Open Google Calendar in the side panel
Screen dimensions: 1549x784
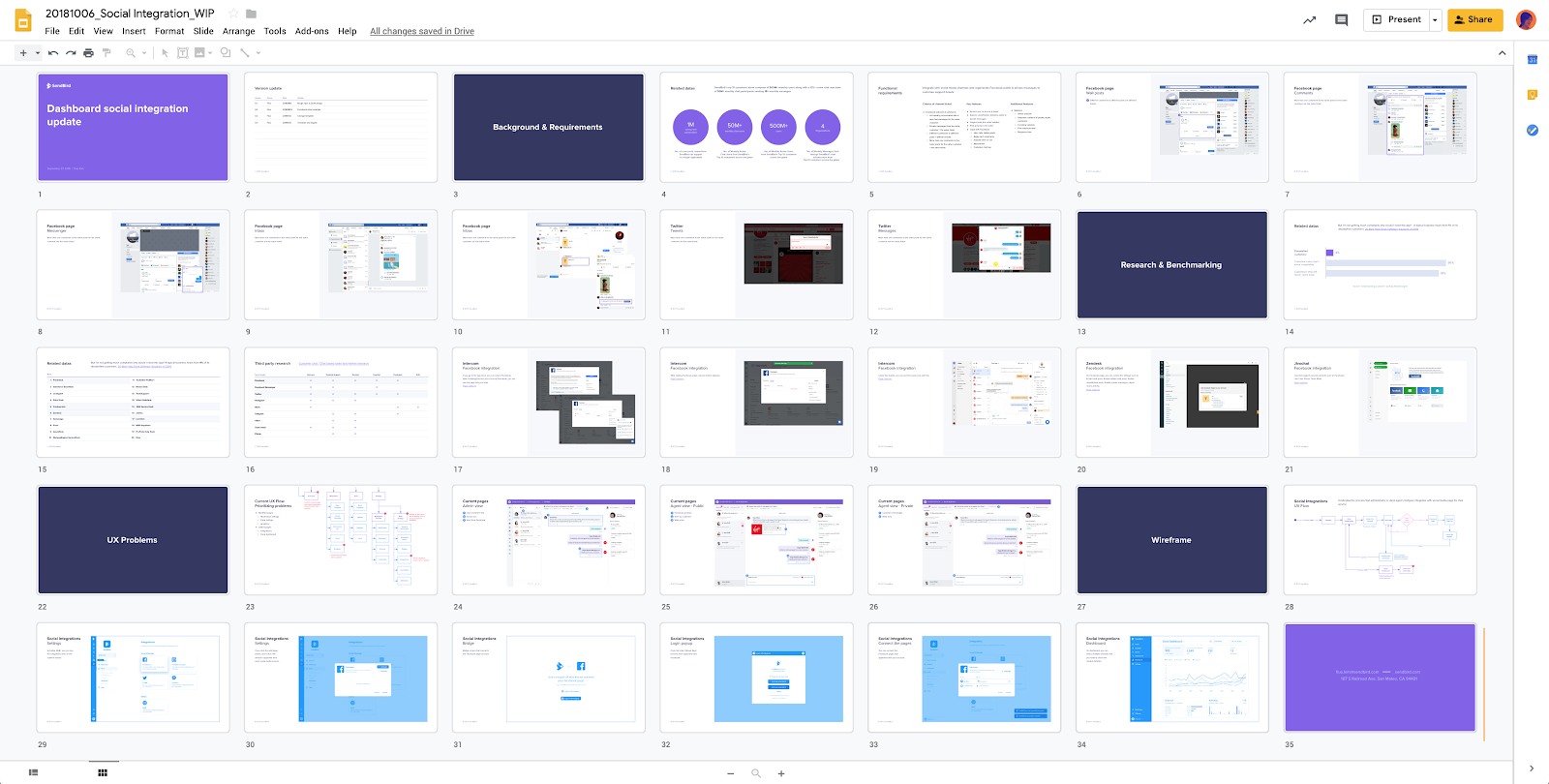1533,60
